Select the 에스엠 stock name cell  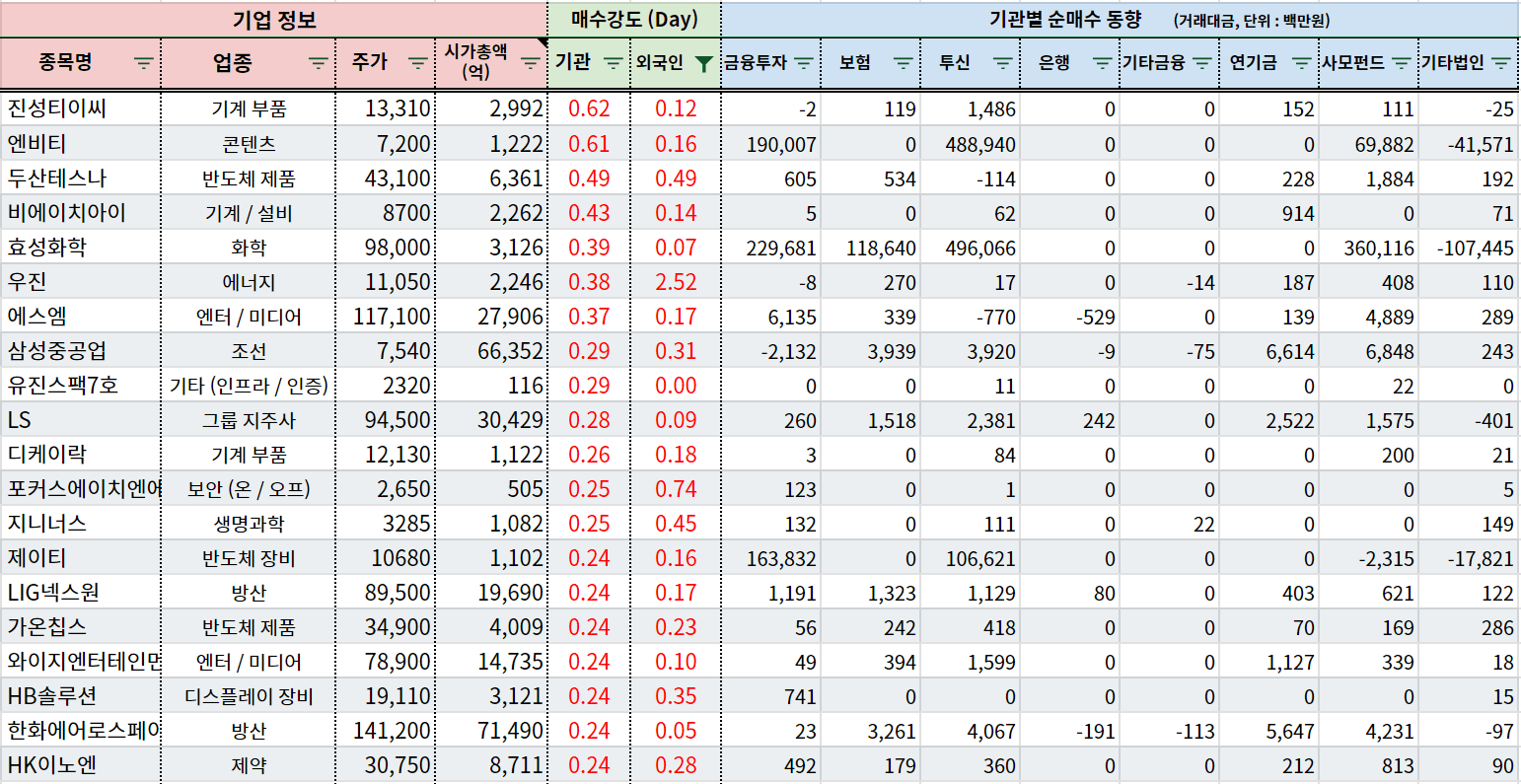coord(81,316)
